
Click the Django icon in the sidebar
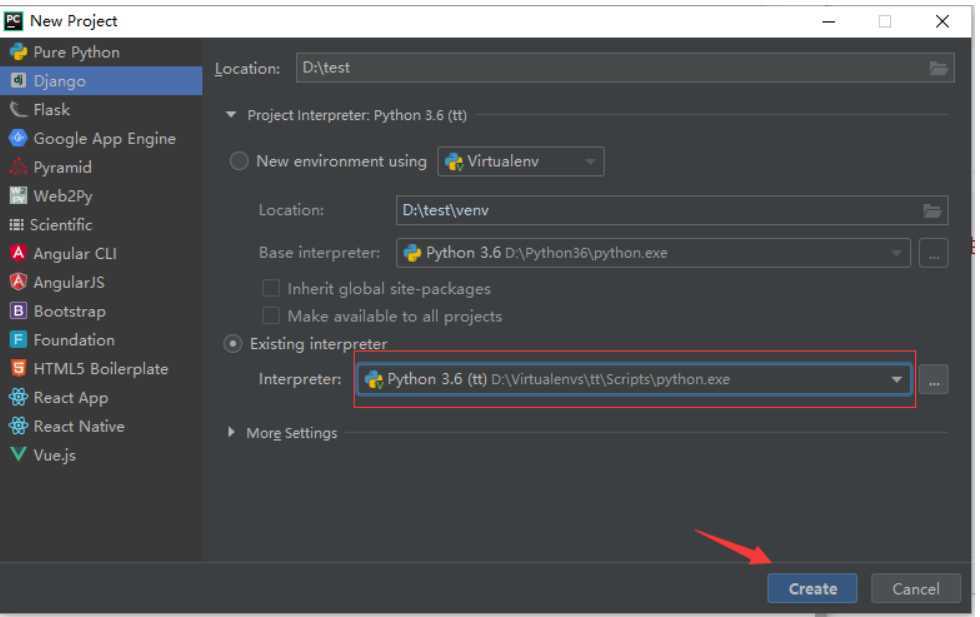click(x=18, y=81)
